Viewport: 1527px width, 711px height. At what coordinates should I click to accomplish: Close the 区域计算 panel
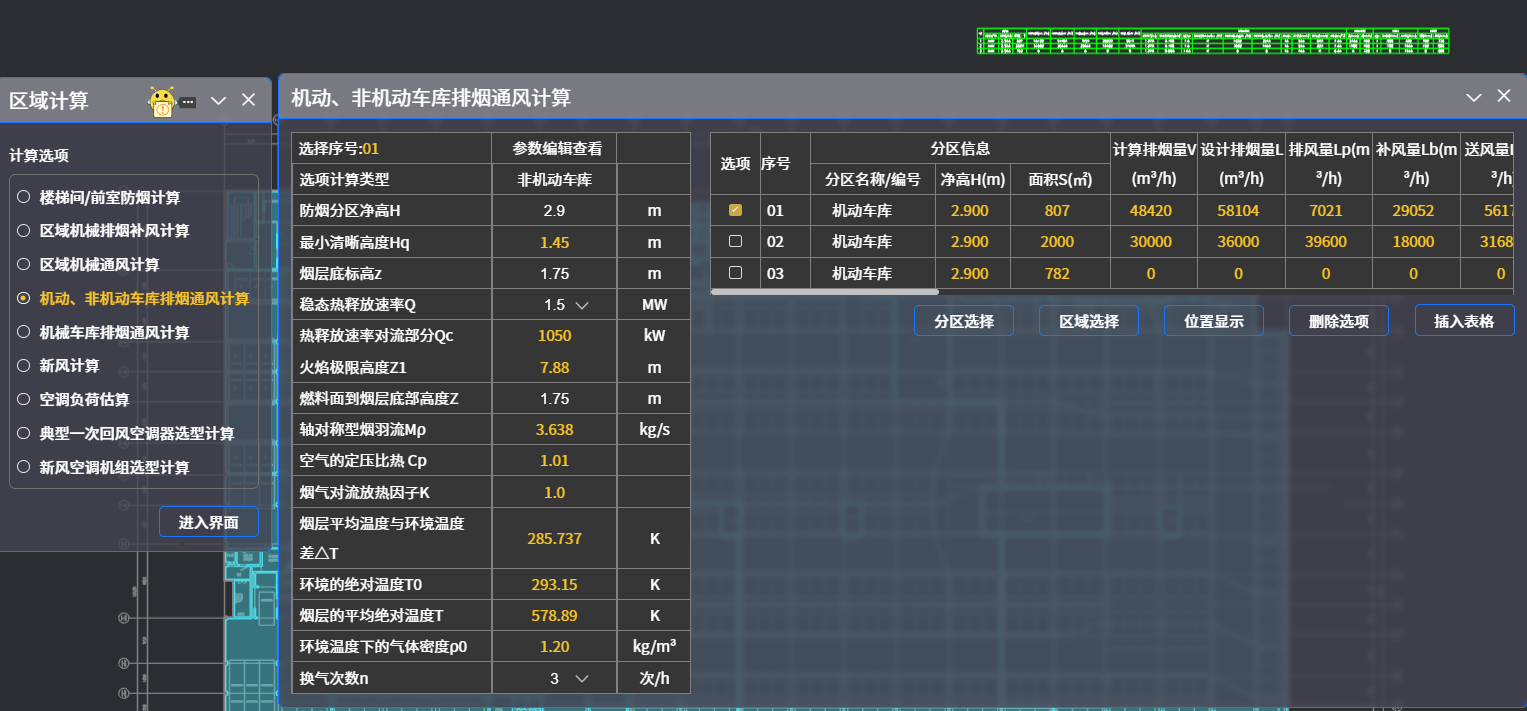click(249, 100)
